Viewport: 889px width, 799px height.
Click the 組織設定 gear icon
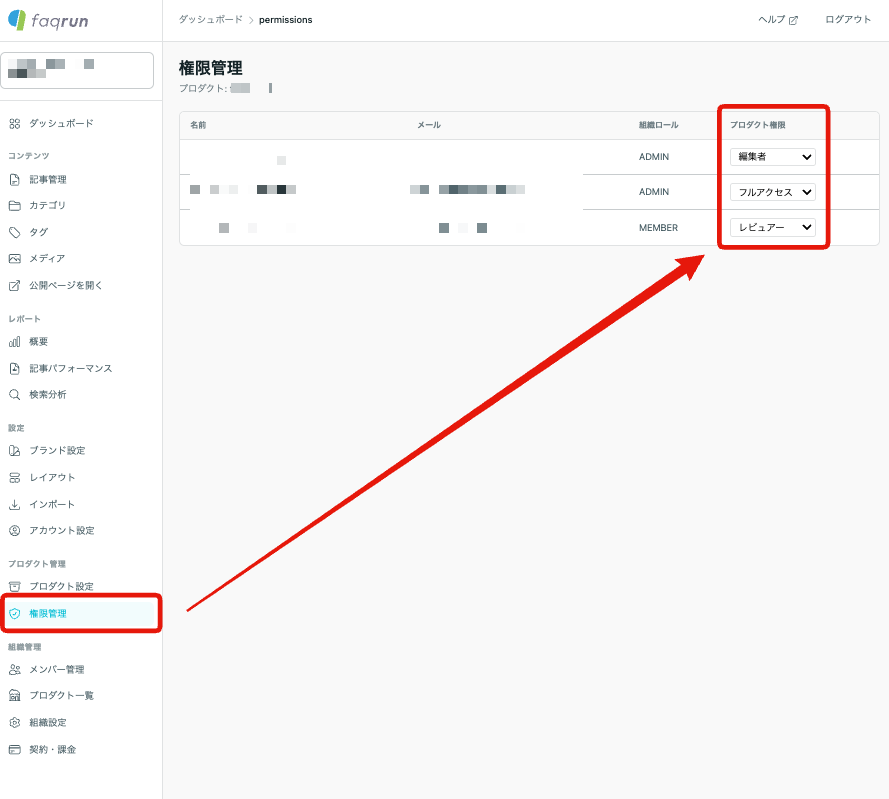point(15,722)
